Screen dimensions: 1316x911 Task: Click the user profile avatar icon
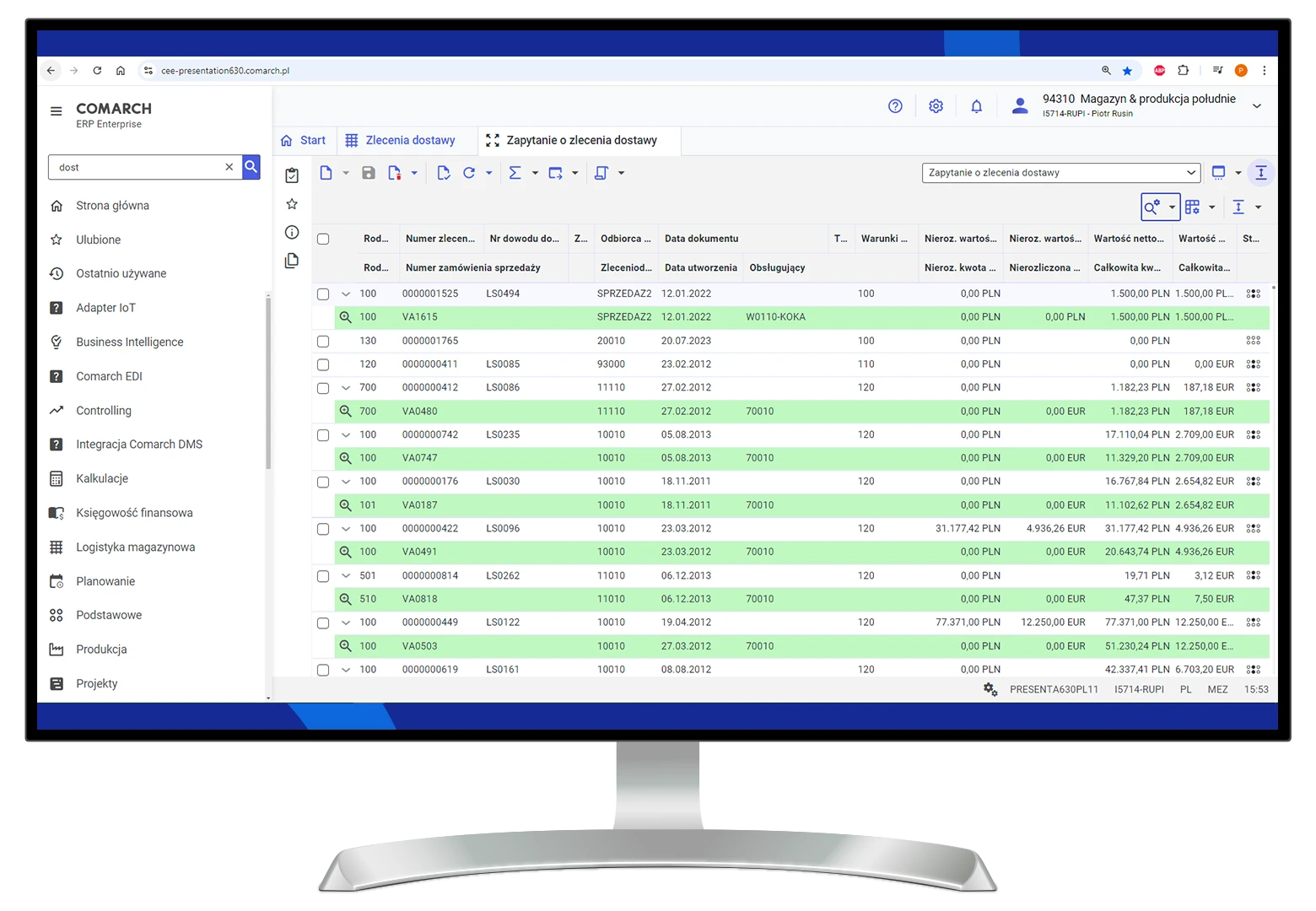pyautogui.click(x=1020, y=105)
